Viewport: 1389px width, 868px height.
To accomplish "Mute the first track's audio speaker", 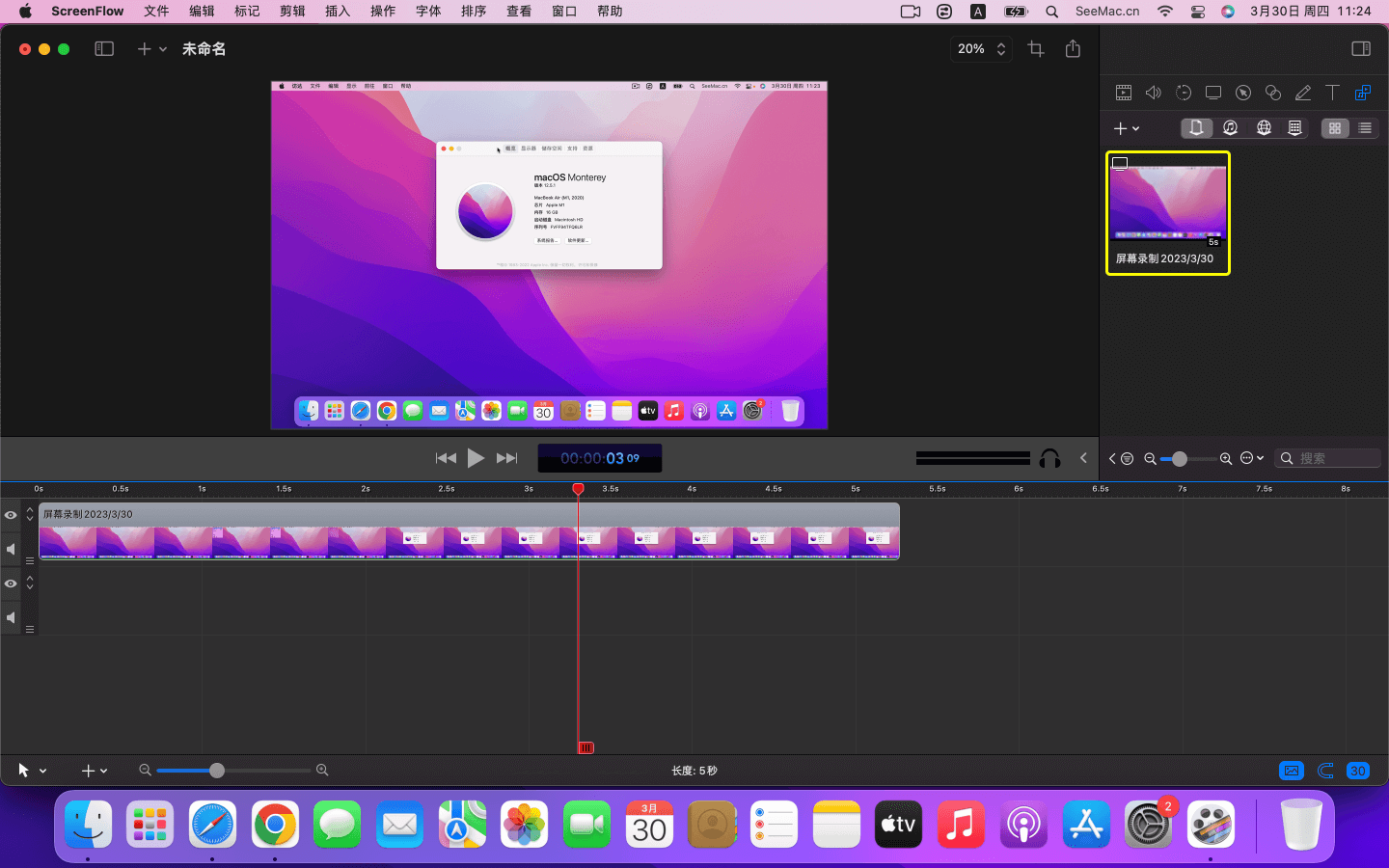I will click(x=11, y=549).
